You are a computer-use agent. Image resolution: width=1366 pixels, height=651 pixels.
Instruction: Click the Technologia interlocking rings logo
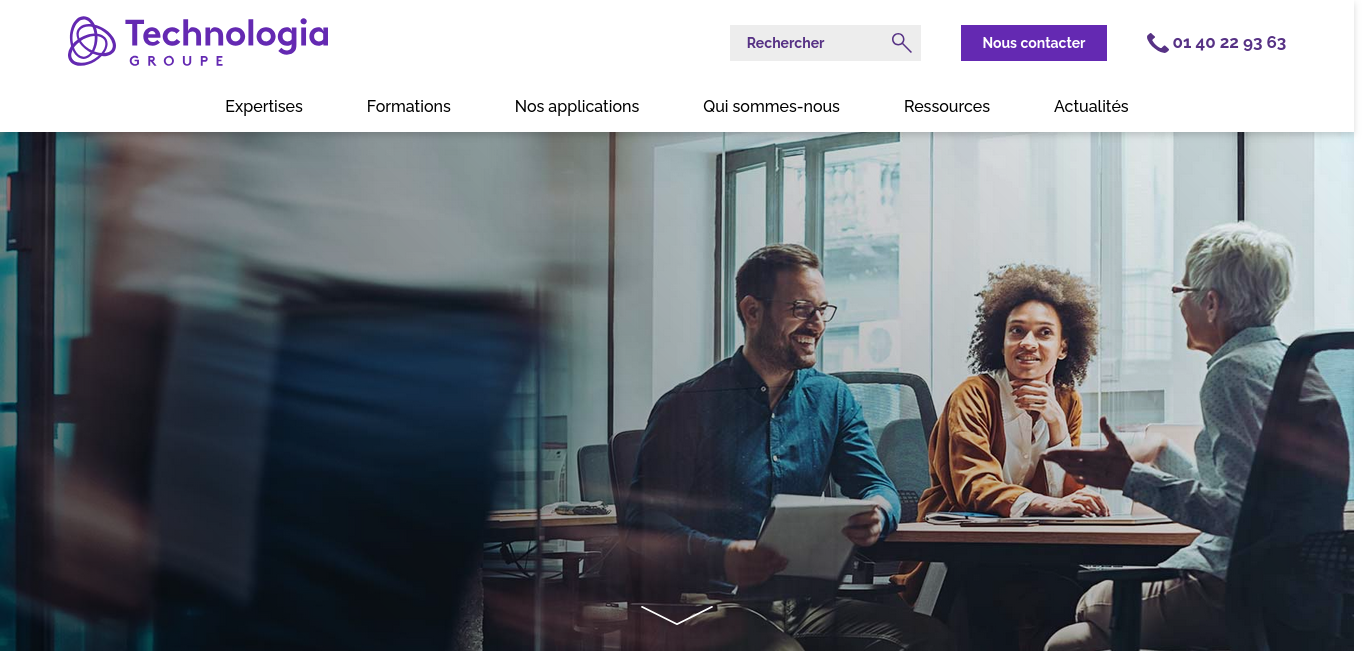(x=92, y=41)
